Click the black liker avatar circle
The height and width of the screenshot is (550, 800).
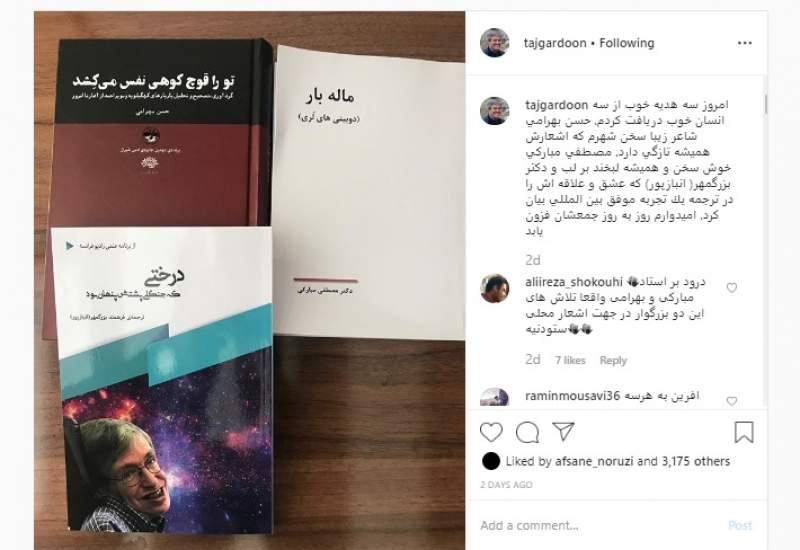tap(491, 461)
